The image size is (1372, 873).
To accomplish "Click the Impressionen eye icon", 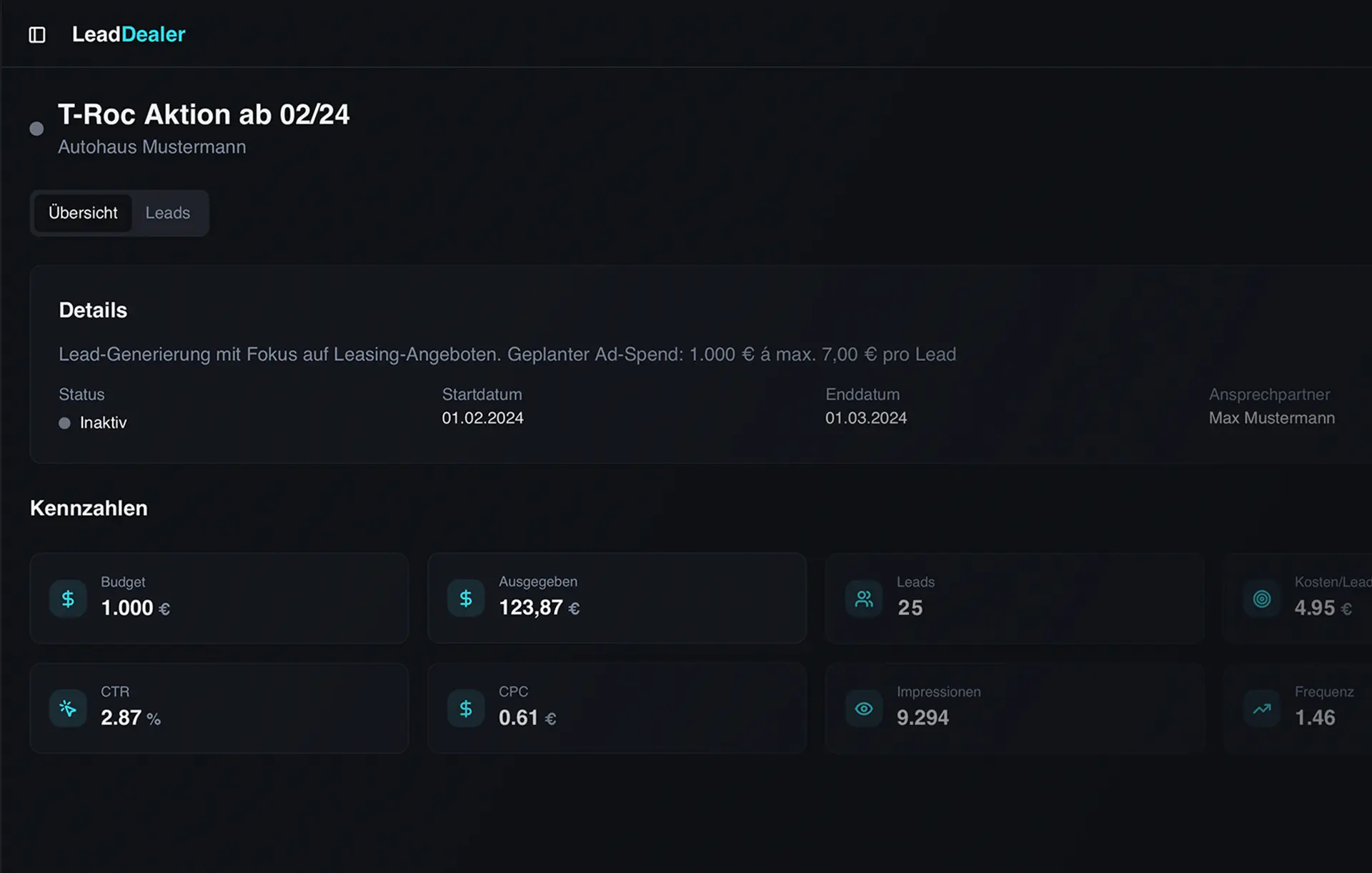I will point(864,709).
